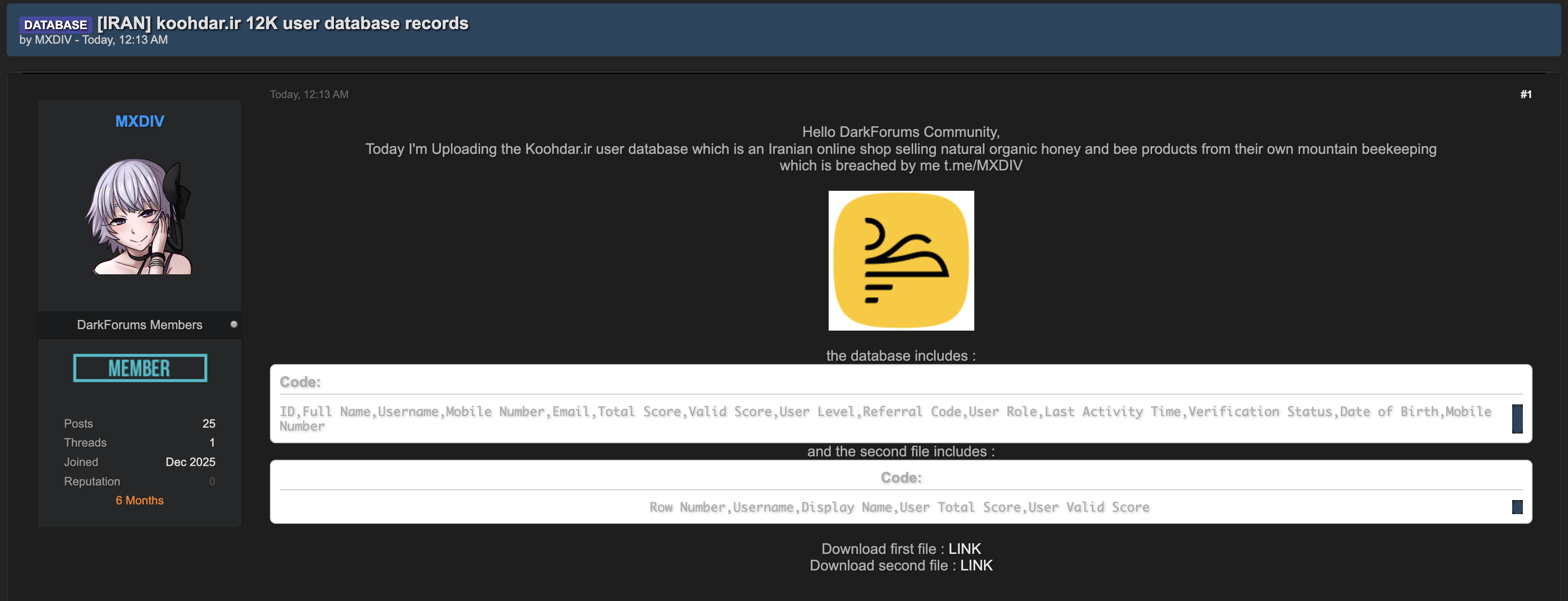Image resolution: width=1568 pixels, height=601 pixels.
Task: Open the first file download LINK
Action: pos(964,549)
